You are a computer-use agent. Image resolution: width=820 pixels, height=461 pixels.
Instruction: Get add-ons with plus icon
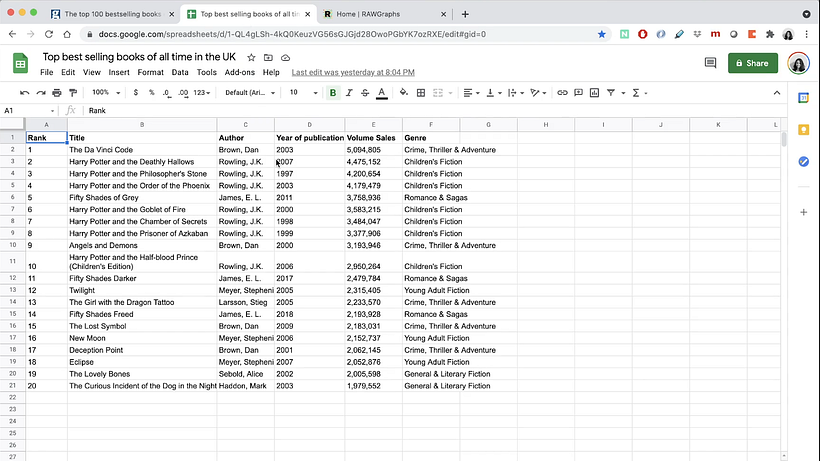pyautogui.click(x=804, y=212)
